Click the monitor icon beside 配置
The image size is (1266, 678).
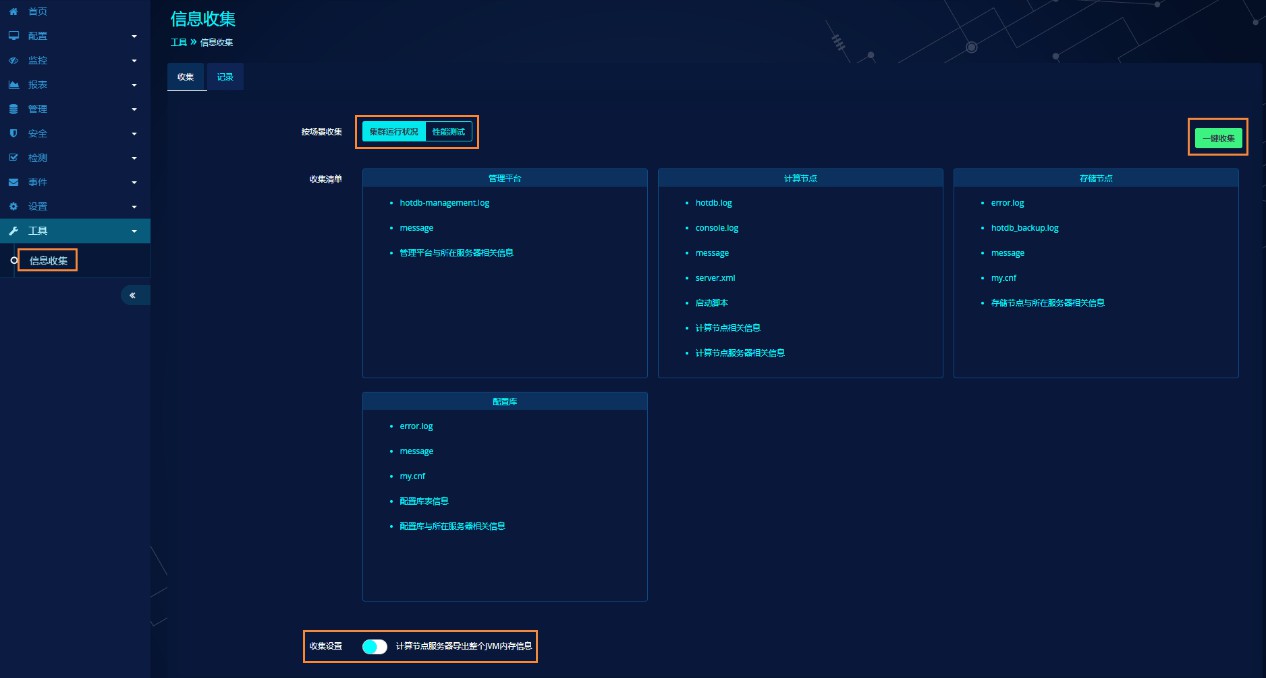13,36
